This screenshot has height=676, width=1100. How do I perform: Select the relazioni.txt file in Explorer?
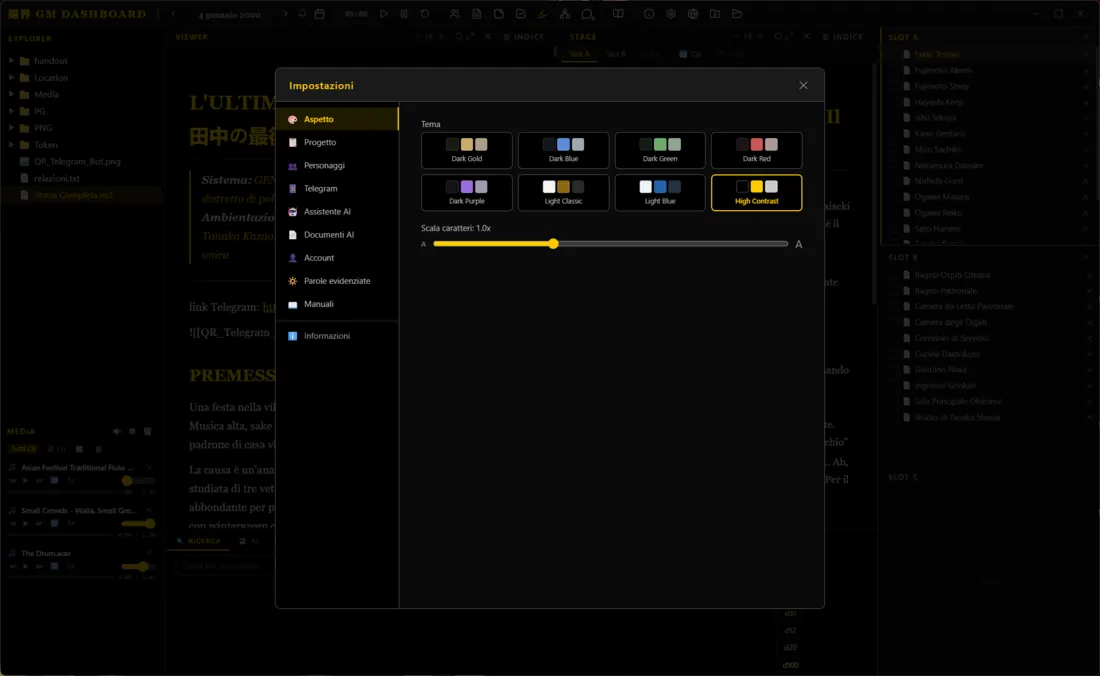57,178
